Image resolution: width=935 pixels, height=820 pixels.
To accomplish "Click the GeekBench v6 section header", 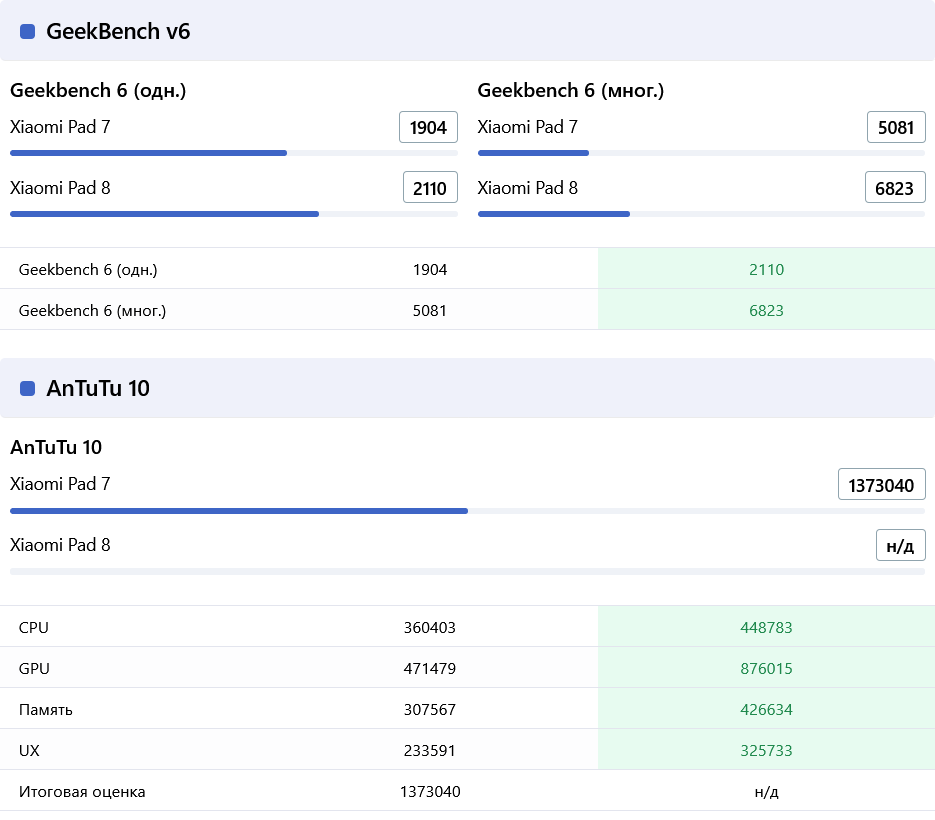I will point(468,30).
